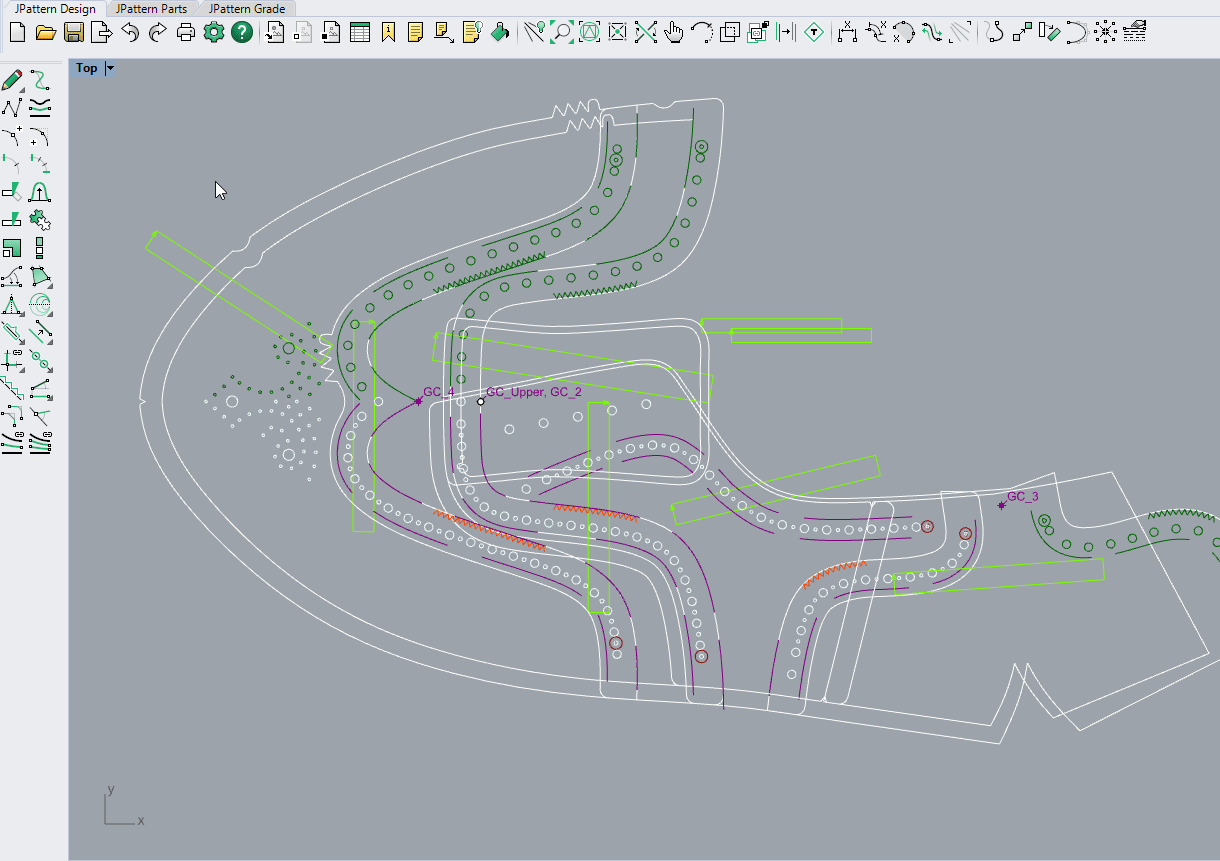Screen dimensions: 1220x861
Task: Select the pan hand tool
Action: tap(674, 33)
